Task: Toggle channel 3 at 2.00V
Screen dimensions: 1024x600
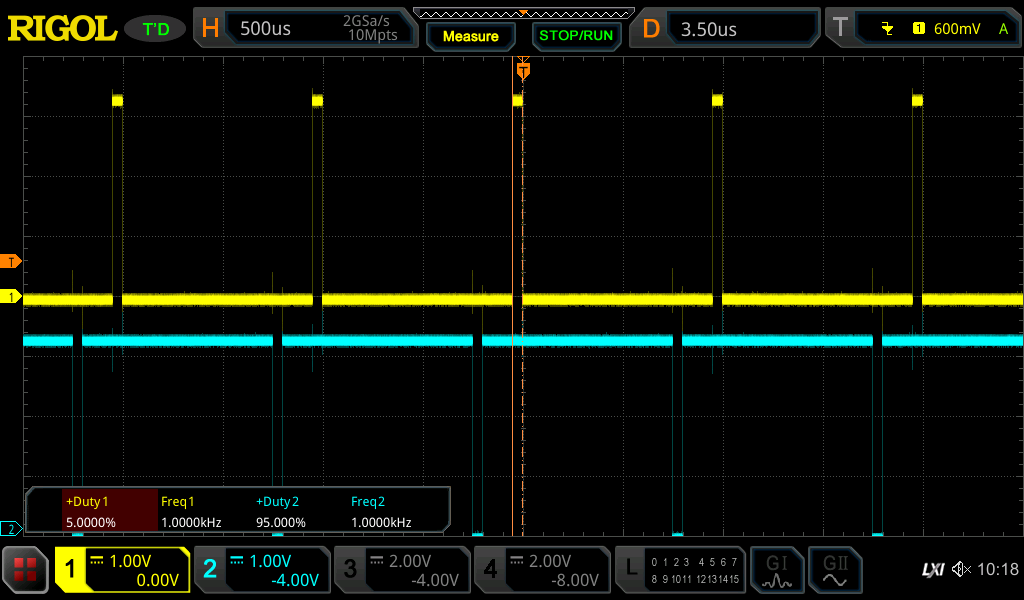Action: point(402,570)
